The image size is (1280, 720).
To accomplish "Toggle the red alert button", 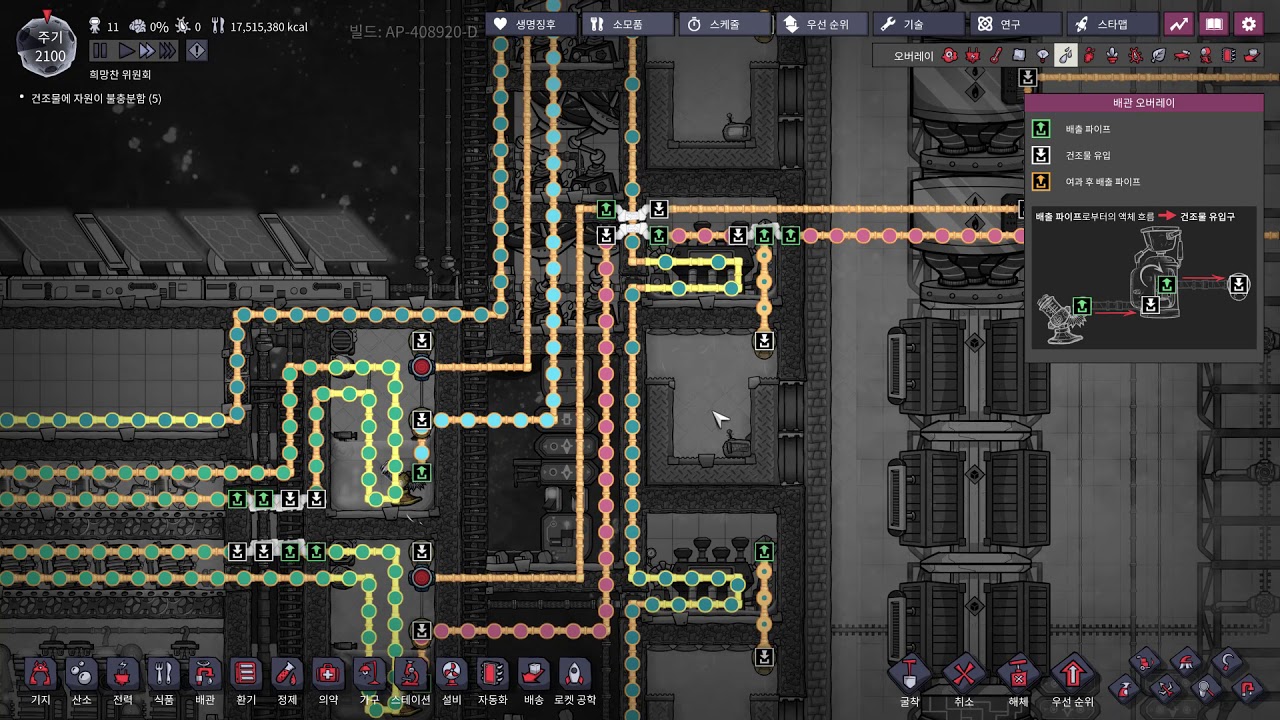I will point(197,50).
